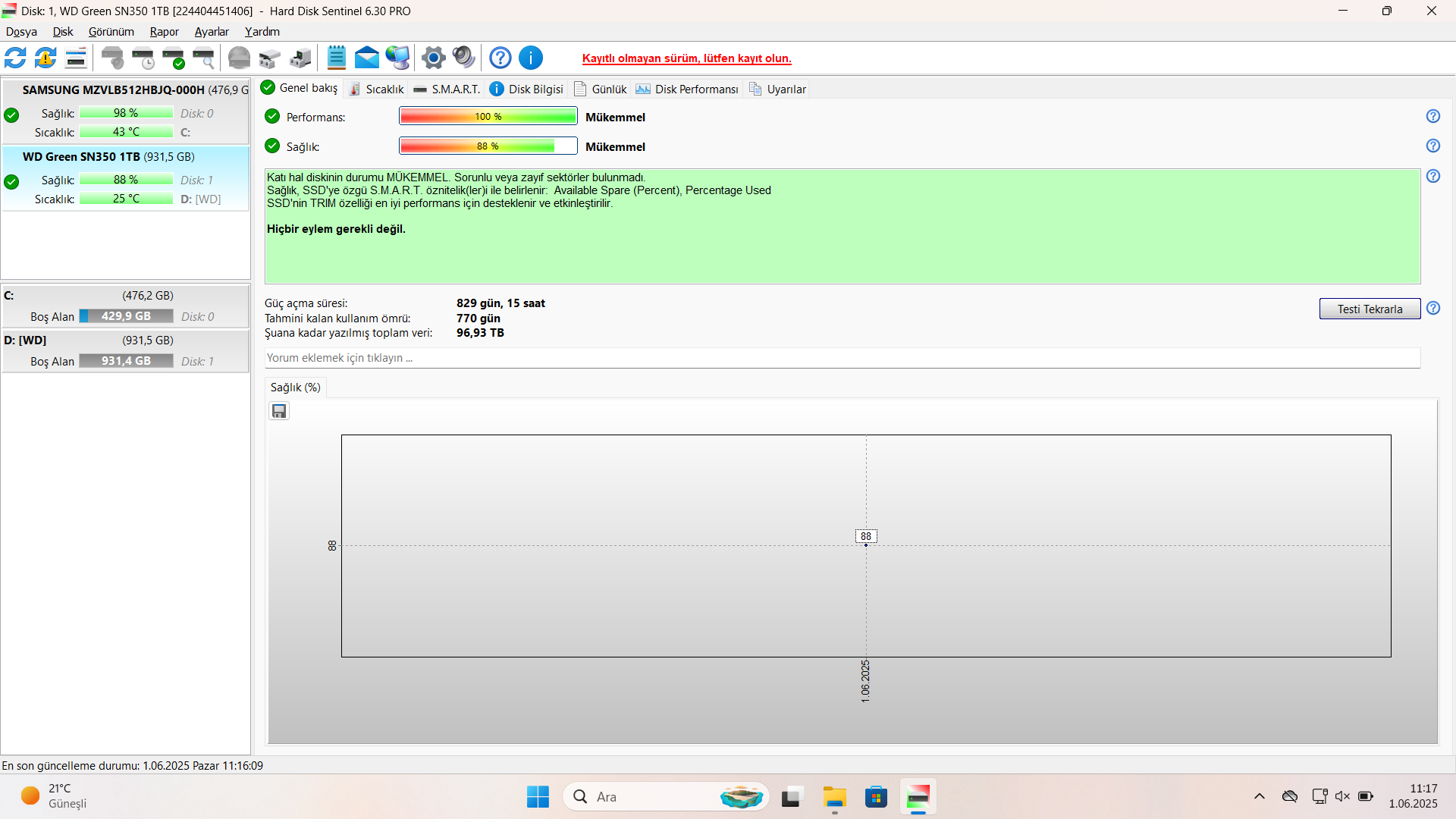Image resolution: width=1456 pixels, height=819 pixels.
Task: Click the Testi Tekrarla button
Action: pos(1370,309)
